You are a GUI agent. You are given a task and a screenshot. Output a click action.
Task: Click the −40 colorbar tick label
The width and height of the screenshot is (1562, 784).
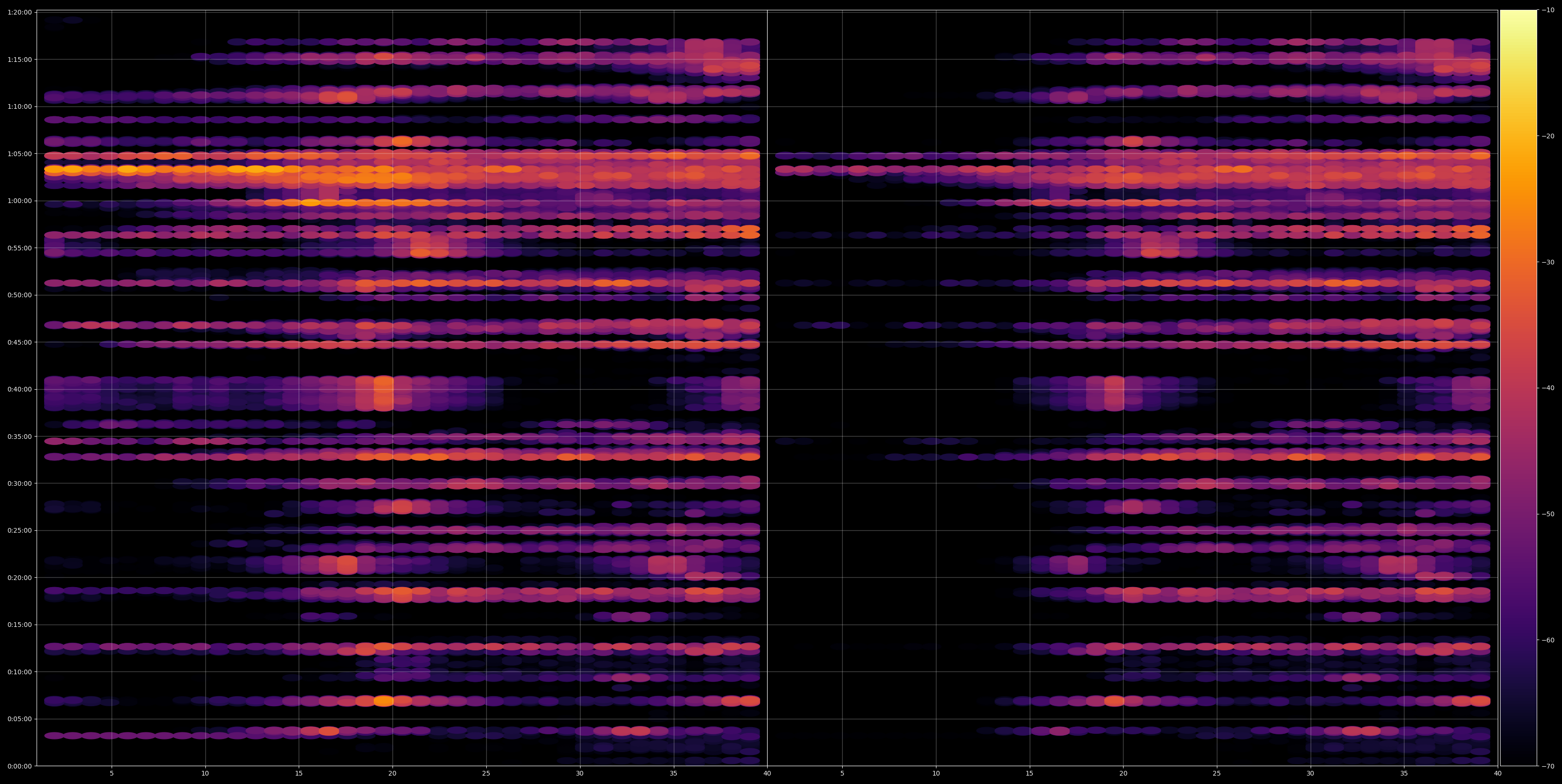click(1547, 388)
